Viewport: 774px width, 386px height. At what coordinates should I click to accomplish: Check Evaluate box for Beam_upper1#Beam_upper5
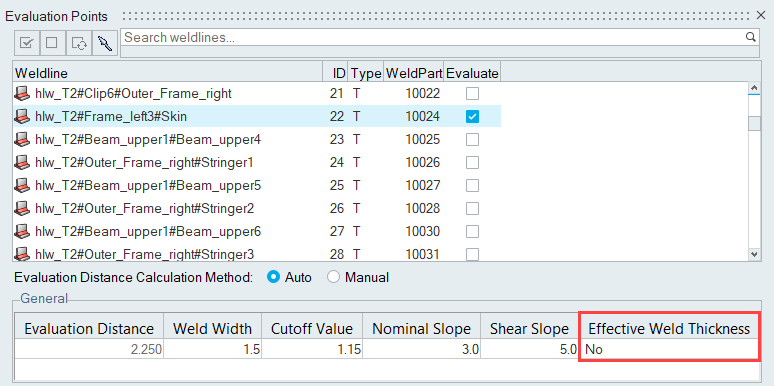point(472,186)
